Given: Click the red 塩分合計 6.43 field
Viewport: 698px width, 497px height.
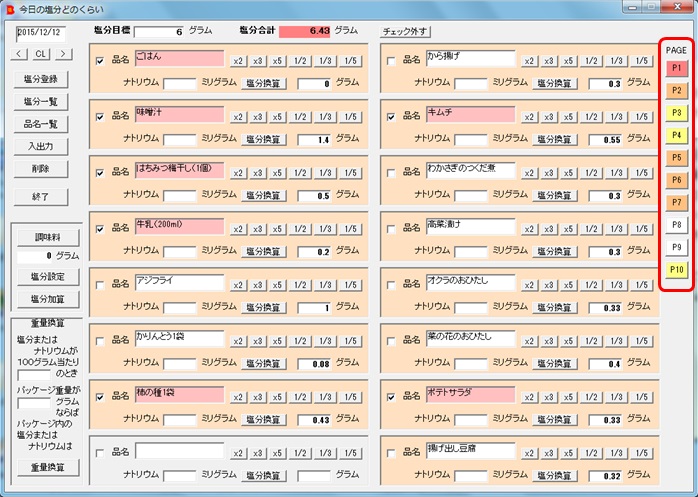Looking at the screenshot, I should pyautogui.click(x=305, y=31).
